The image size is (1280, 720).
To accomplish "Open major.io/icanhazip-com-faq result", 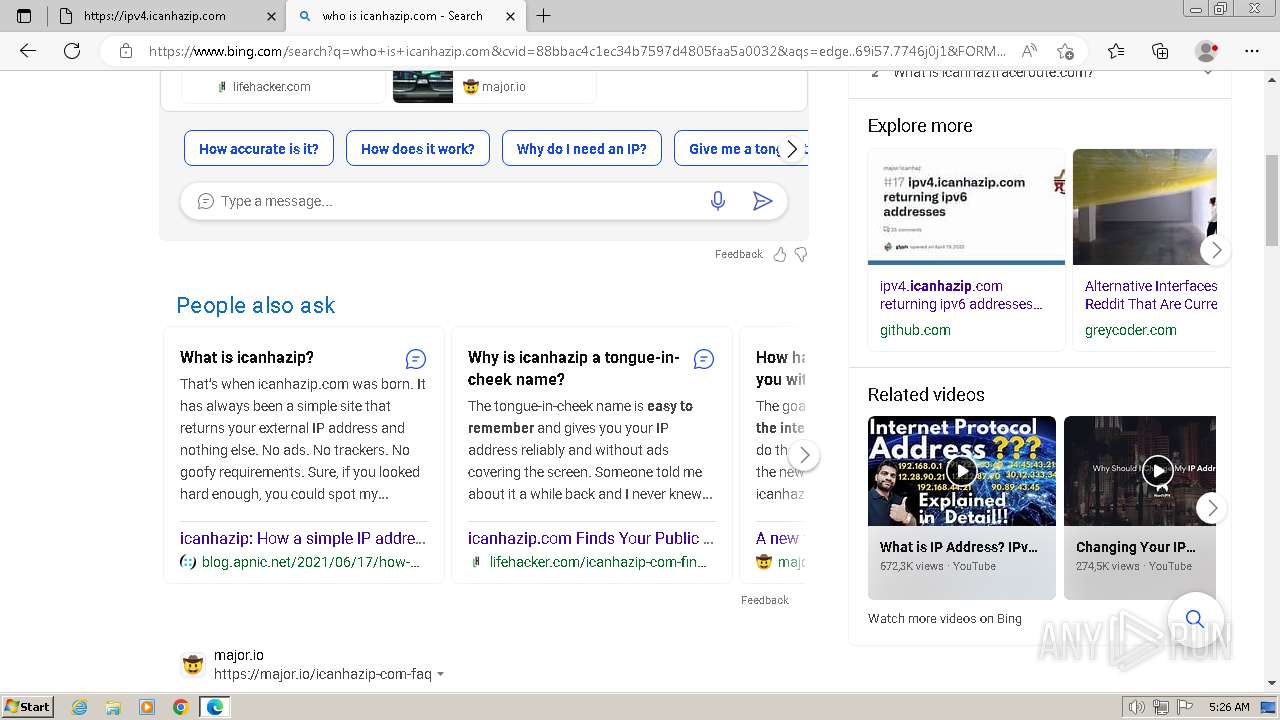I will click(323, 674).
